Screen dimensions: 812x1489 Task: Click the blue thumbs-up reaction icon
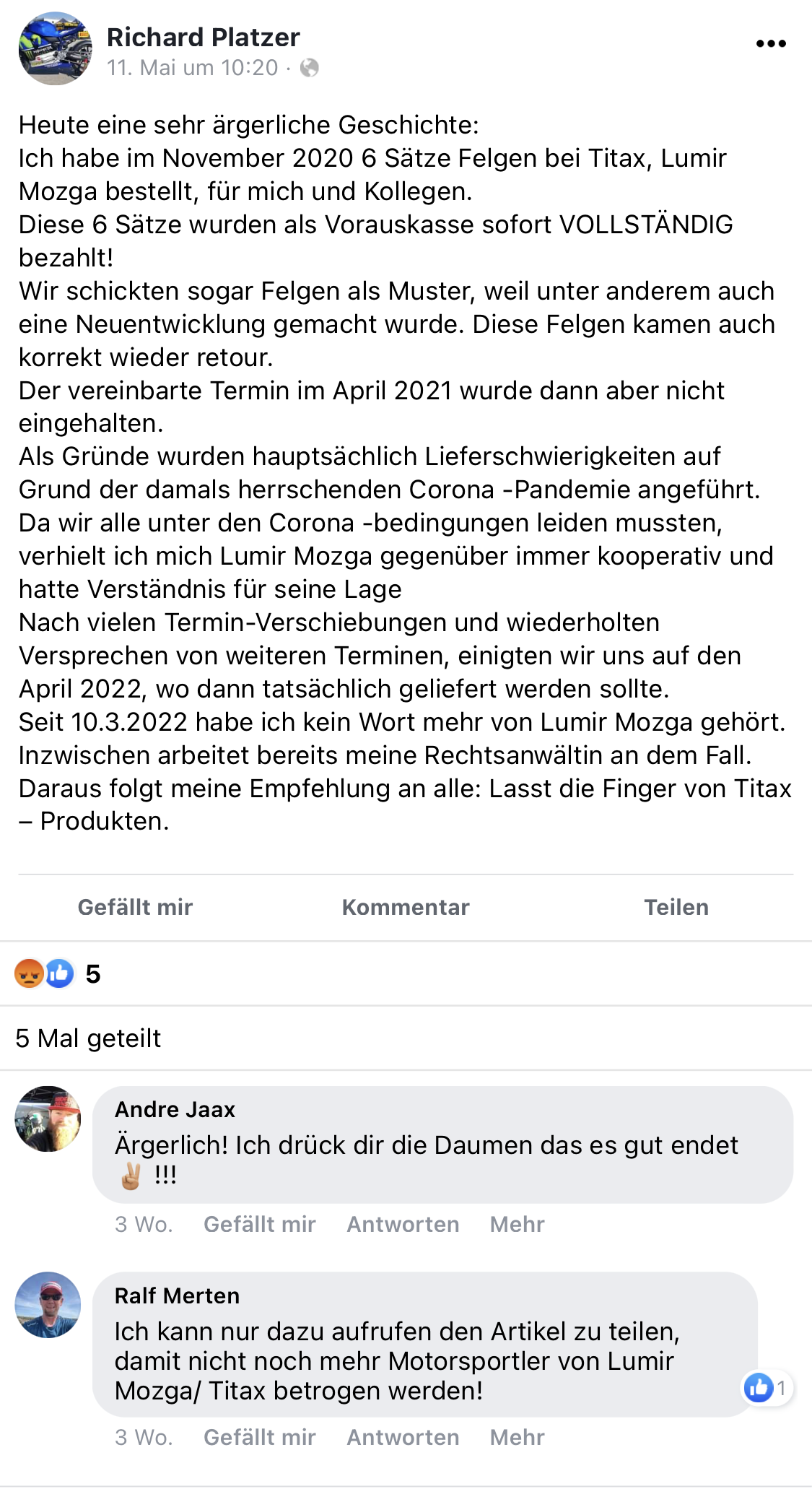(x=60, y=973)
